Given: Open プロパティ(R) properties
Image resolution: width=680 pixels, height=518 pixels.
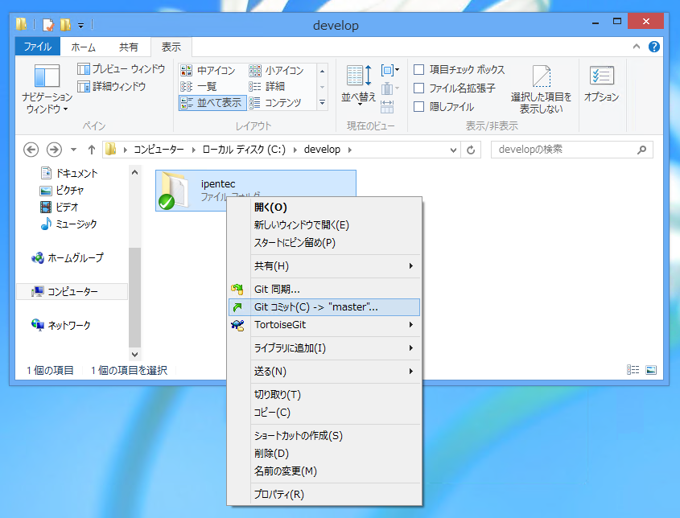Looking at the screenshot, I should coord(324,494).
